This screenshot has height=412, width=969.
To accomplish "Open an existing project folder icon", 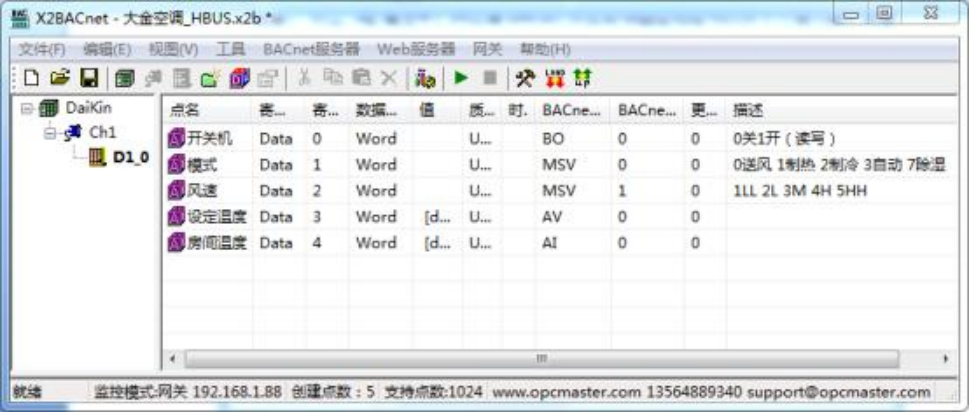I will 60,78.
